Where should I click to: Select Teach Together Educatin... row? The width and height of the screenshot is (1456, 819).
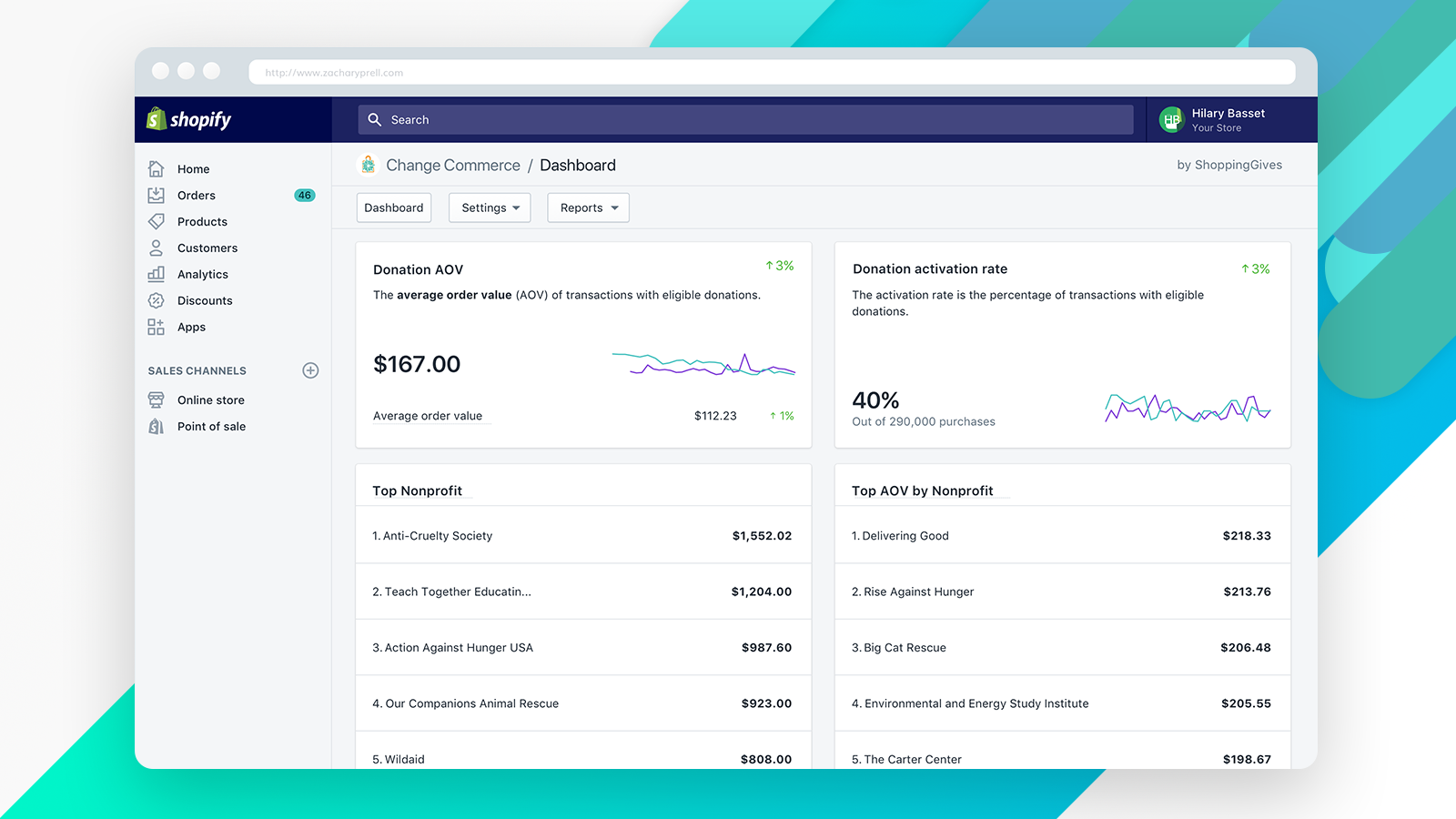(583, 591)
